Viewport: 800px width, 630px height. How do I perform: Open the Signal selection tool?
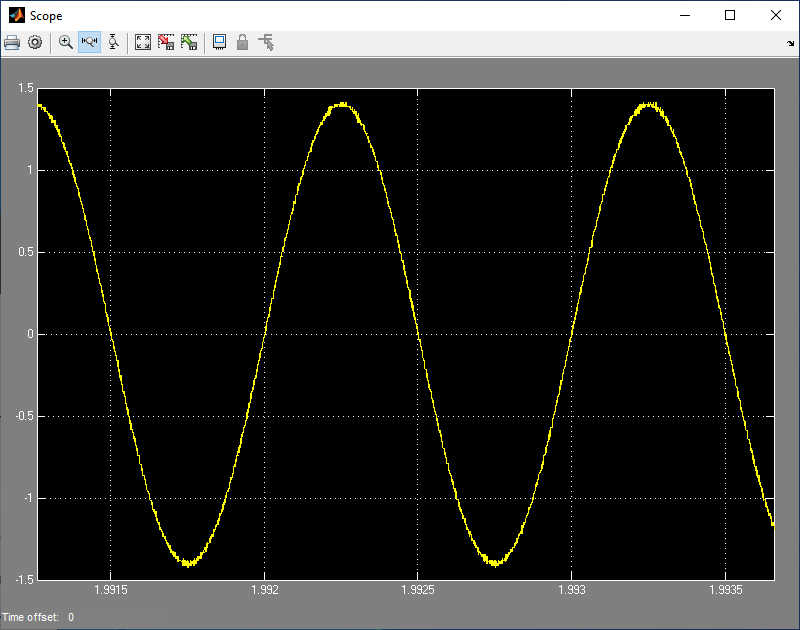(266, 43)
